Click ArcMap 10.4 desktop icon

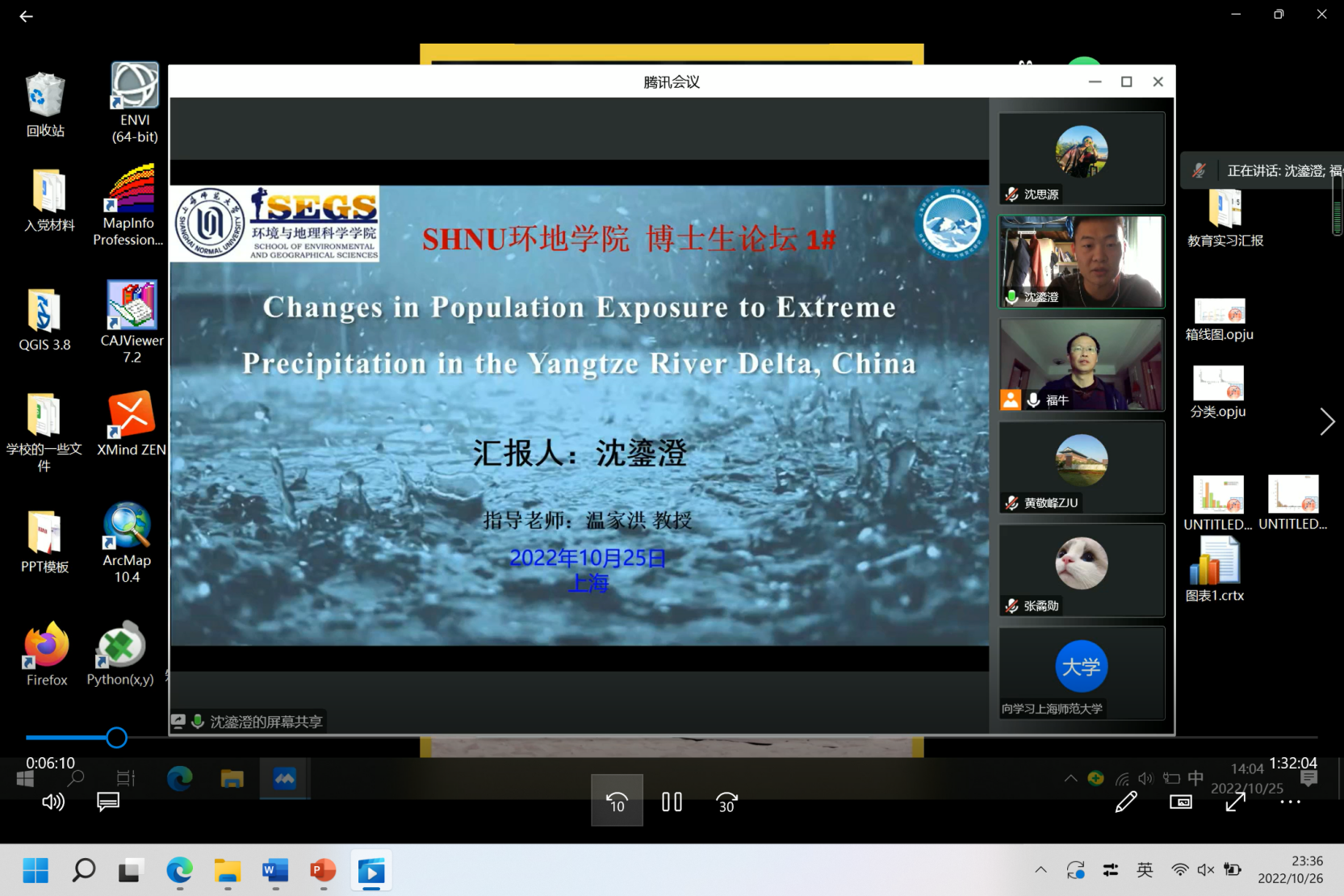[x=127, y=543]
